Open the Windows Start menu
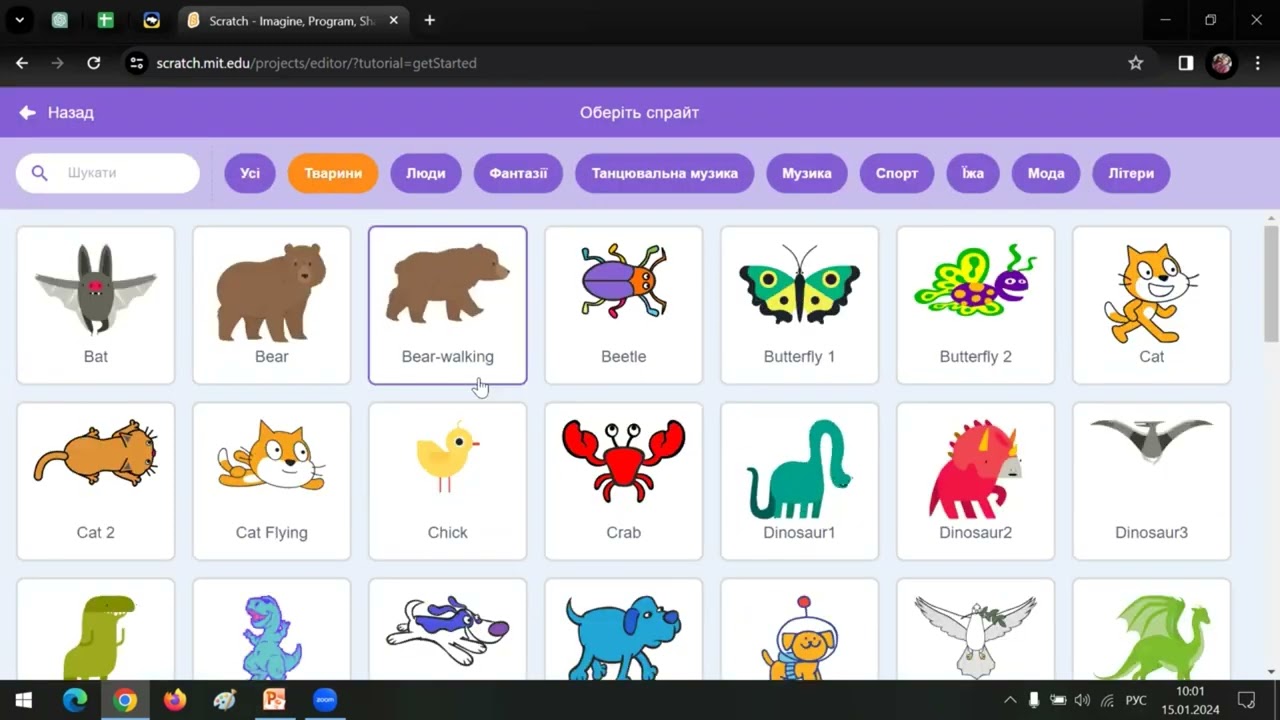1280x720 pixels. tap(24, 700)
